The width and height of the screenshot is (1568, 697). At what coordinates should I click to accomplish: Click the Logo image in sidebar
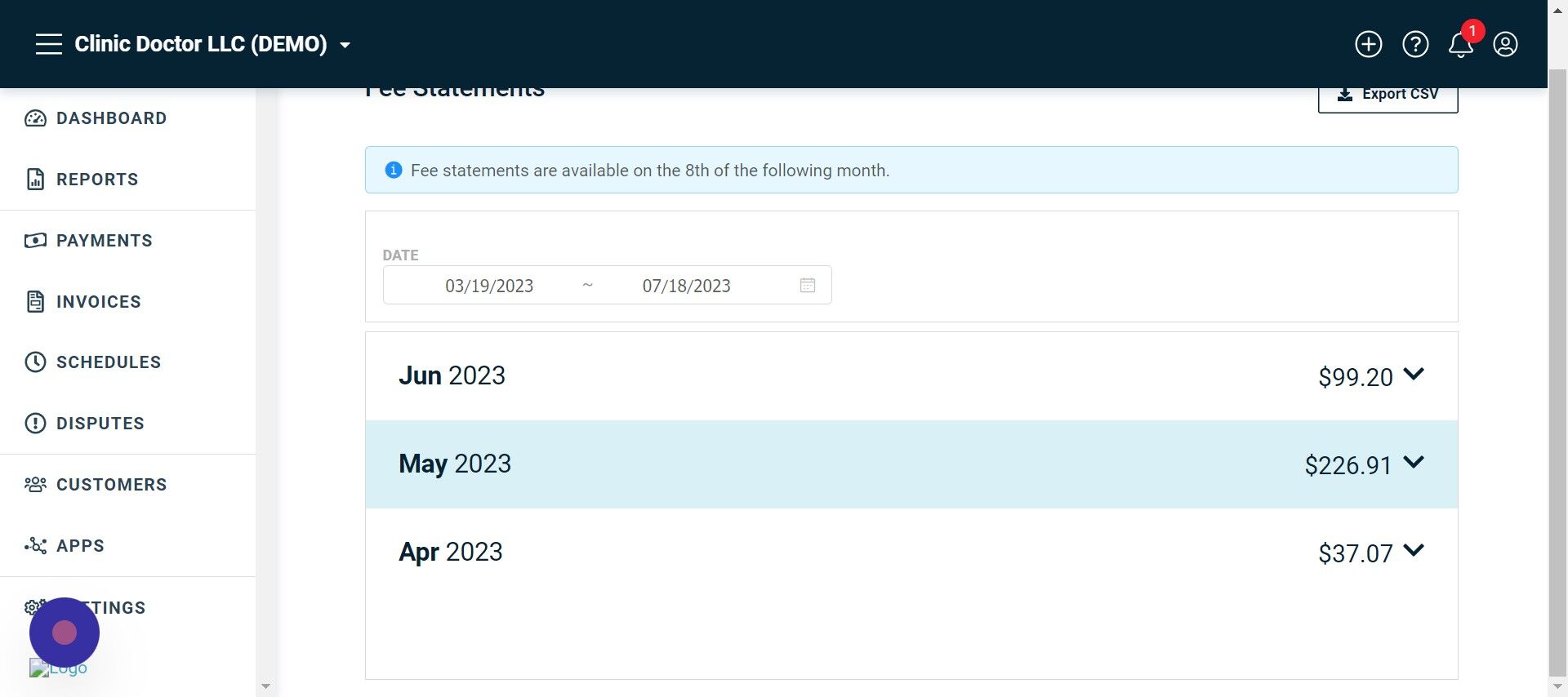[x=58, y=668]
